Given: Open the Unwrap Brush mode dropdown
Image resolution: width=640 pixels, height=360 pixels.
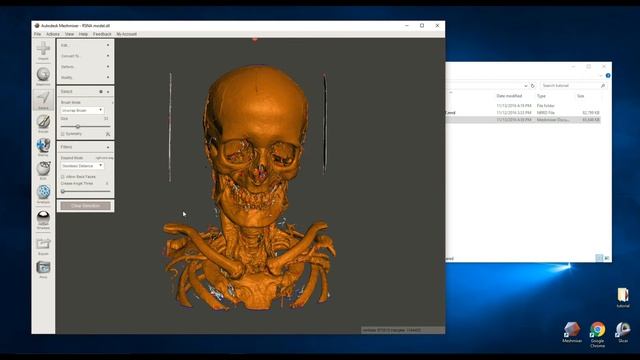Looking at the screenshot, I should point(82,111).
